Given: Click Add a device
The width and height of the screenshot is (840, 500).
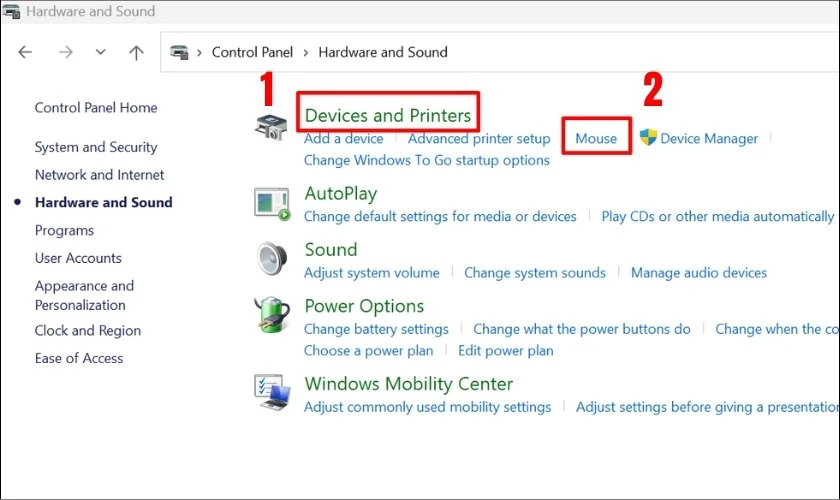Looking at the screenshot, I should [343, 138].
